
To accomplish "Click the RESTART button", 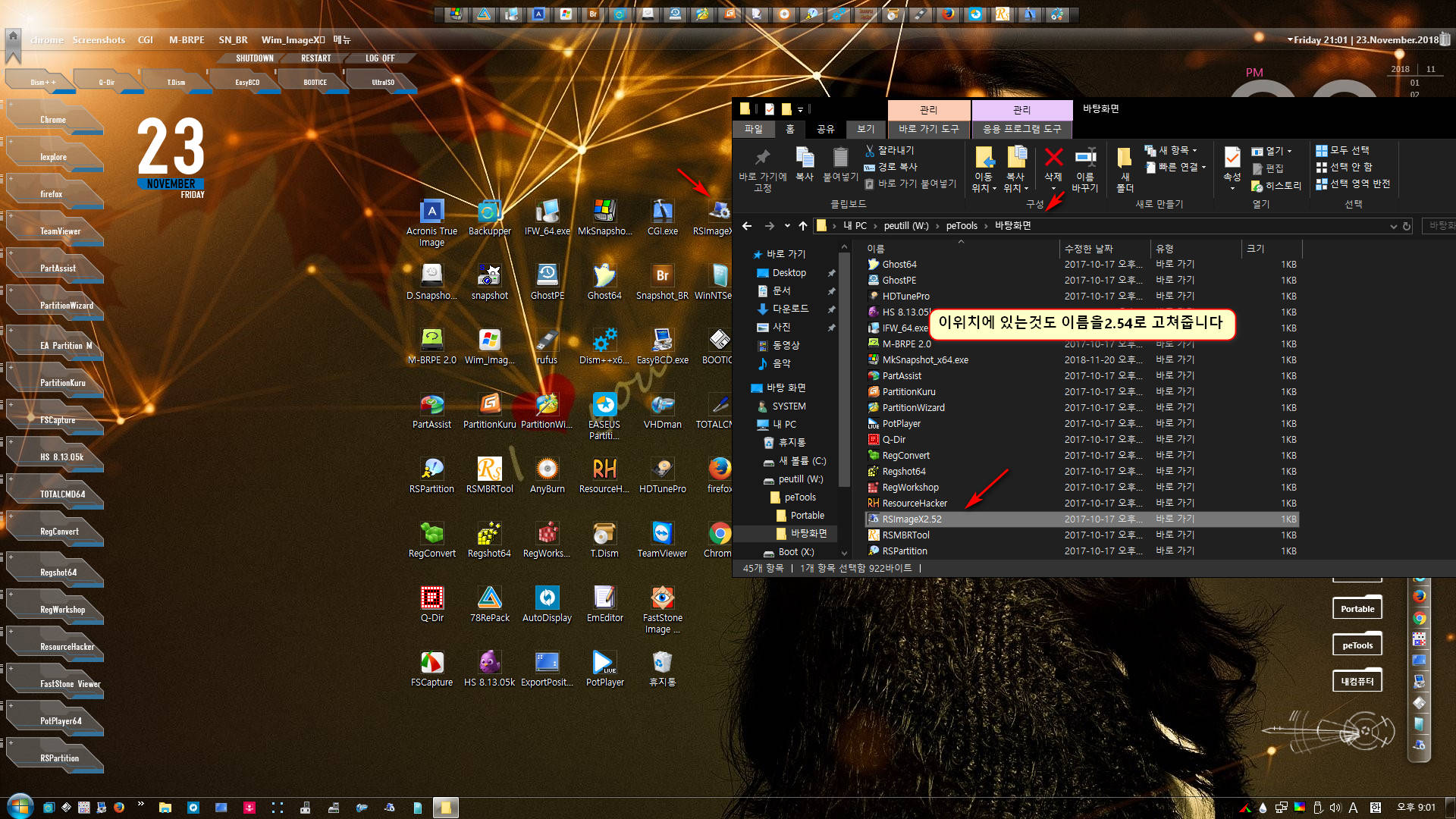I will (x=316, y=58).
